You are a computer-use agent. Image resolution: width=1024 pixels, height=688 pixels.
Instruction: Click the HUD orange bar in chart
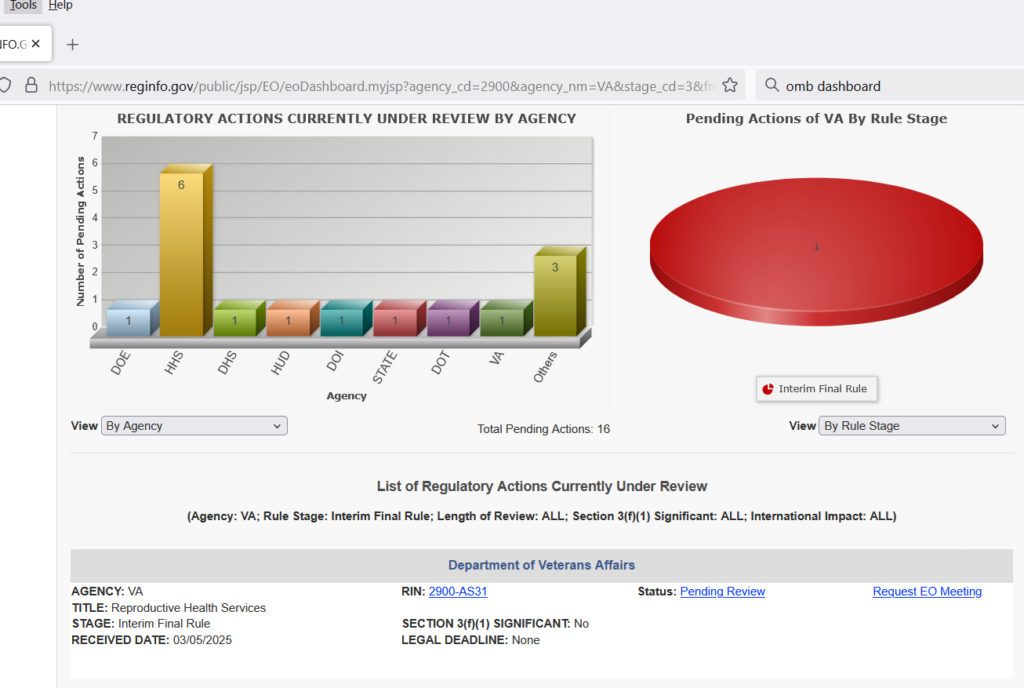293,319
